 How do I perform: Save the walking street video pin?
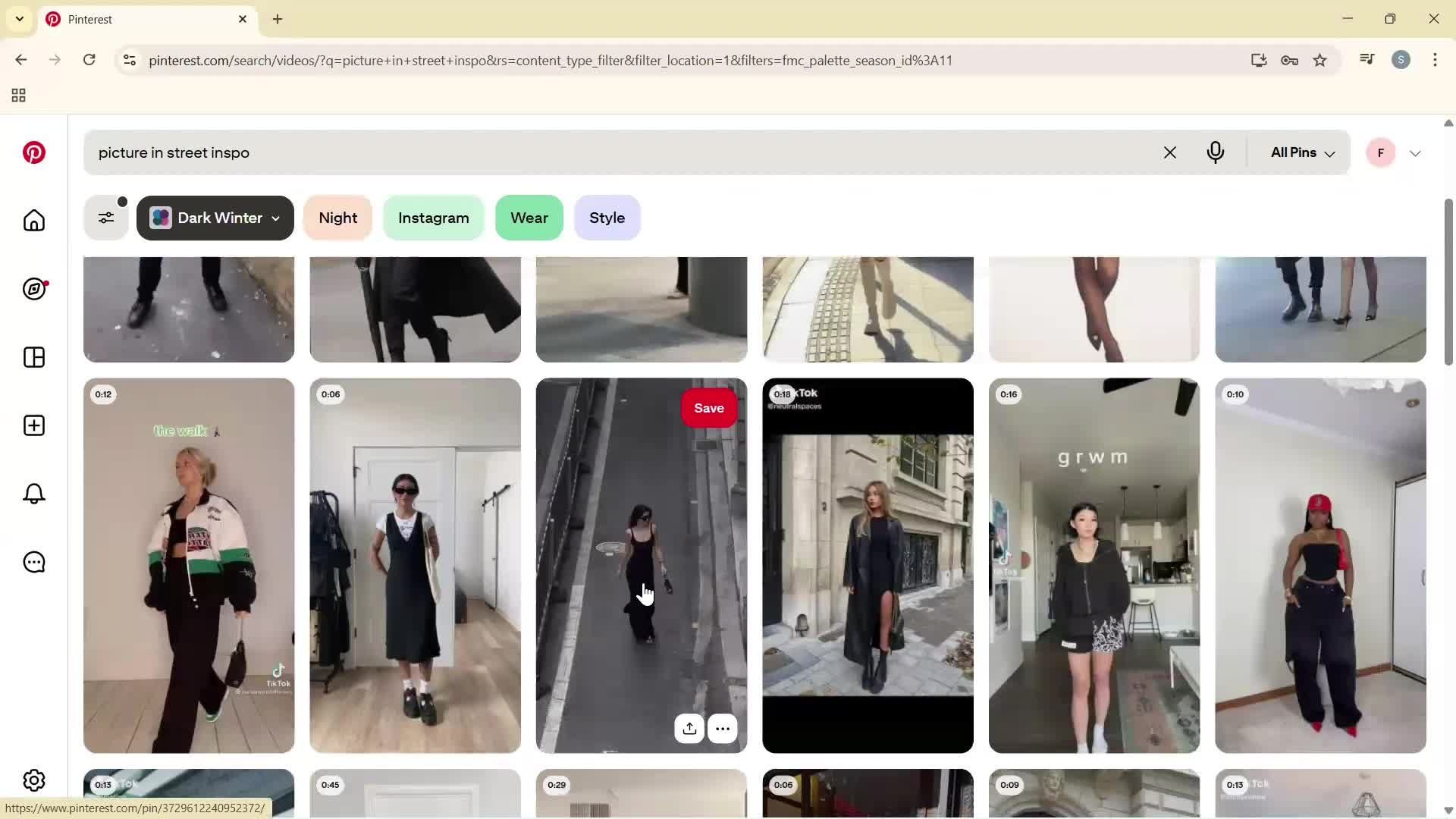click(x=708, y=407)
